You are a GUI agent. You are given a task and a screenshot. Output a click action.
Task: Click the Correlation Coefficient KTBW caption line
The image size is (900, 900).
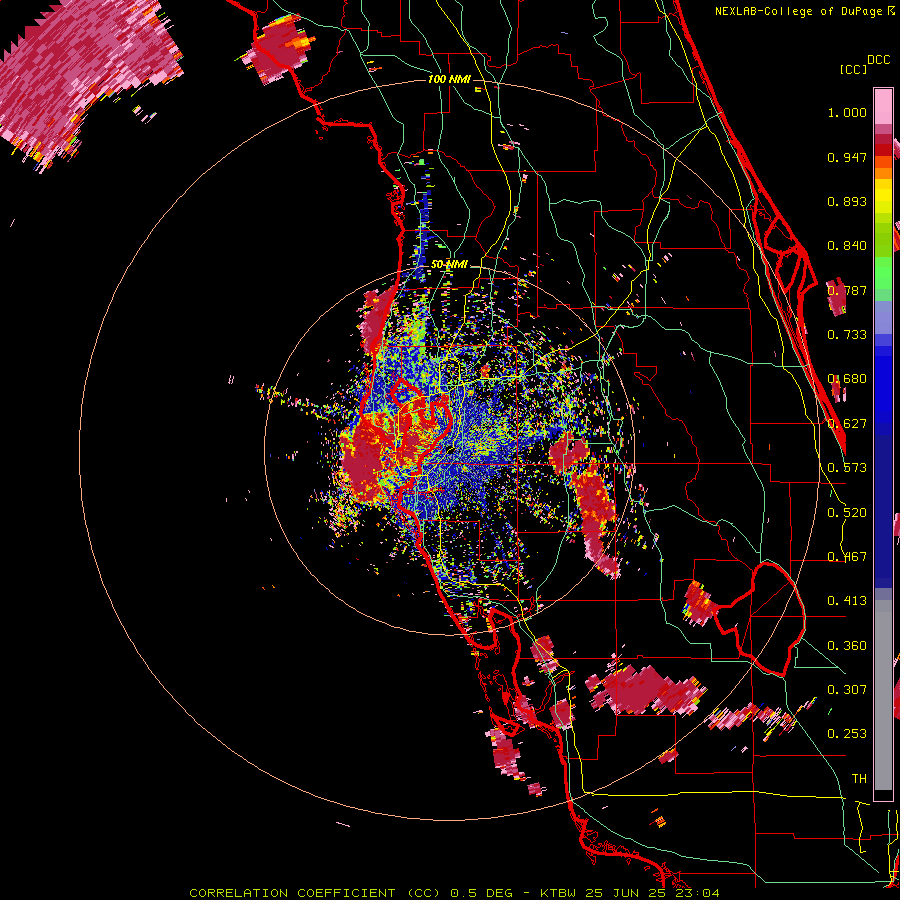454,893
